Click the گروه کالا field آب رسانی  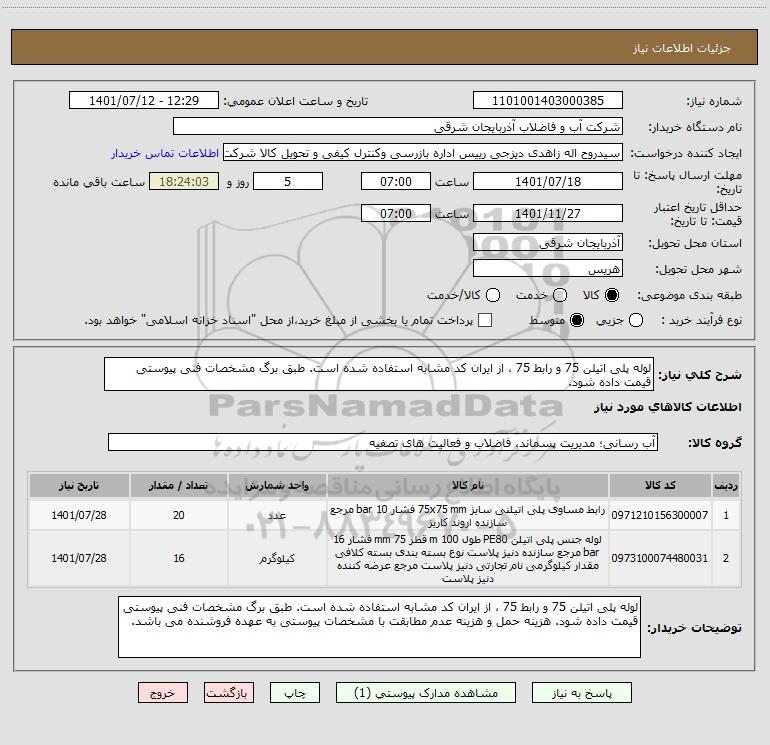(383, 442)
